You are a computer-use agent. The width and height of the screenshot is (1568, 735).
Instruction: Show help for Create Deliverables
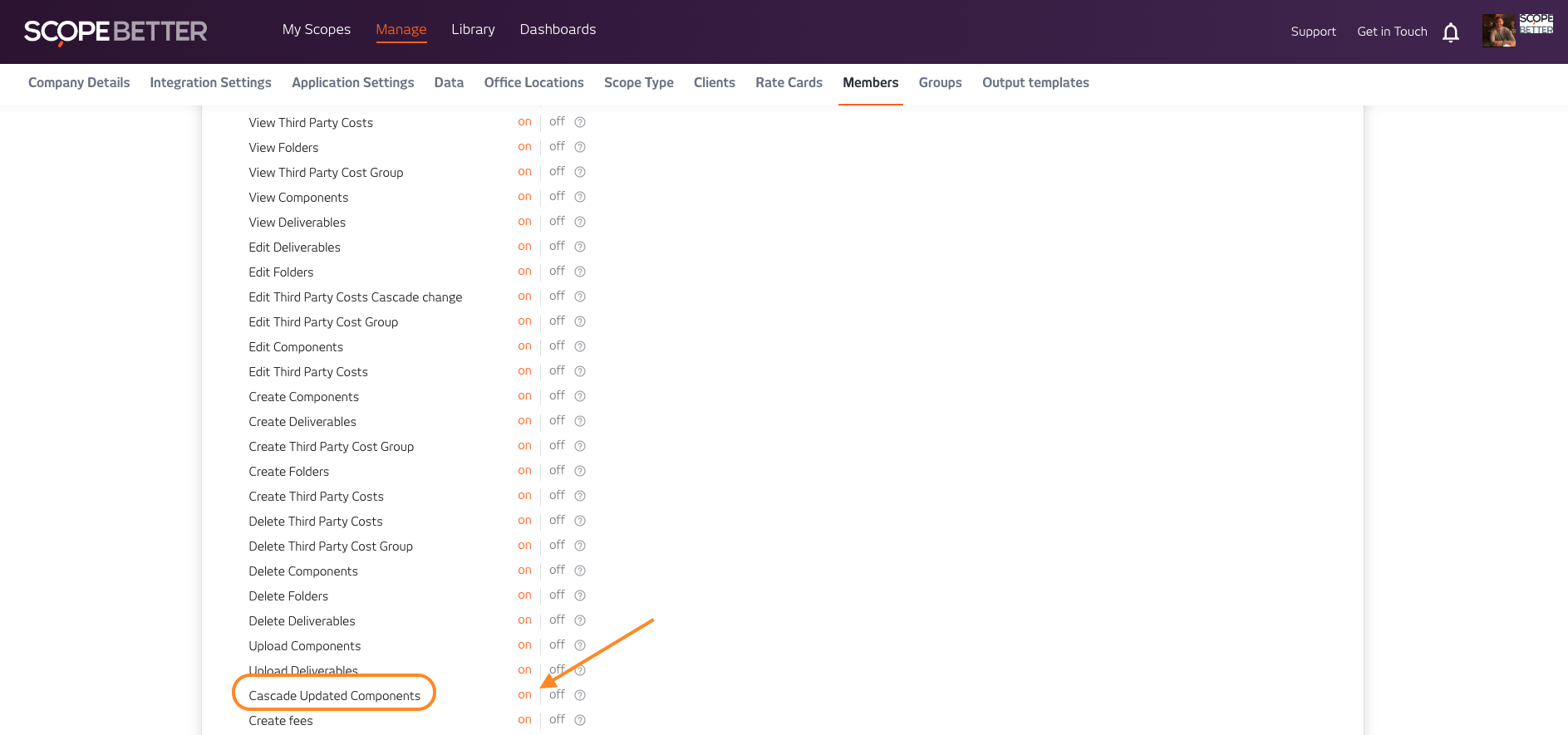(580, 421)
